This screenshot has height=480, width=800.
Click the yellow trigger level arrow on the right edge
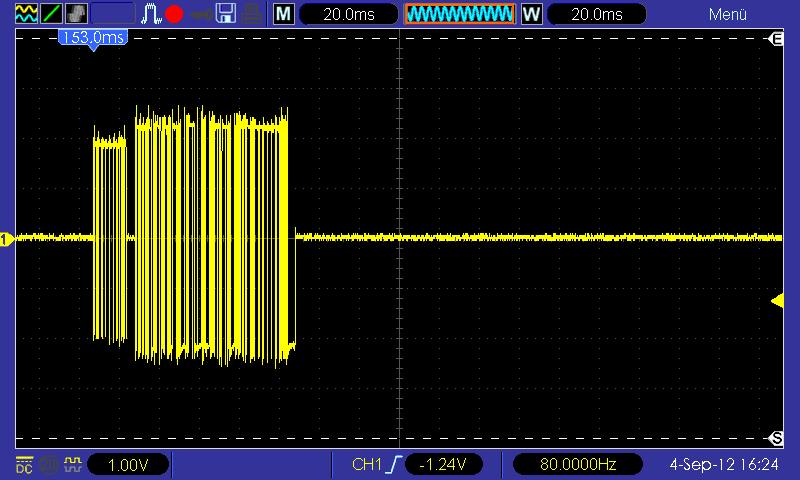[777, 300]
